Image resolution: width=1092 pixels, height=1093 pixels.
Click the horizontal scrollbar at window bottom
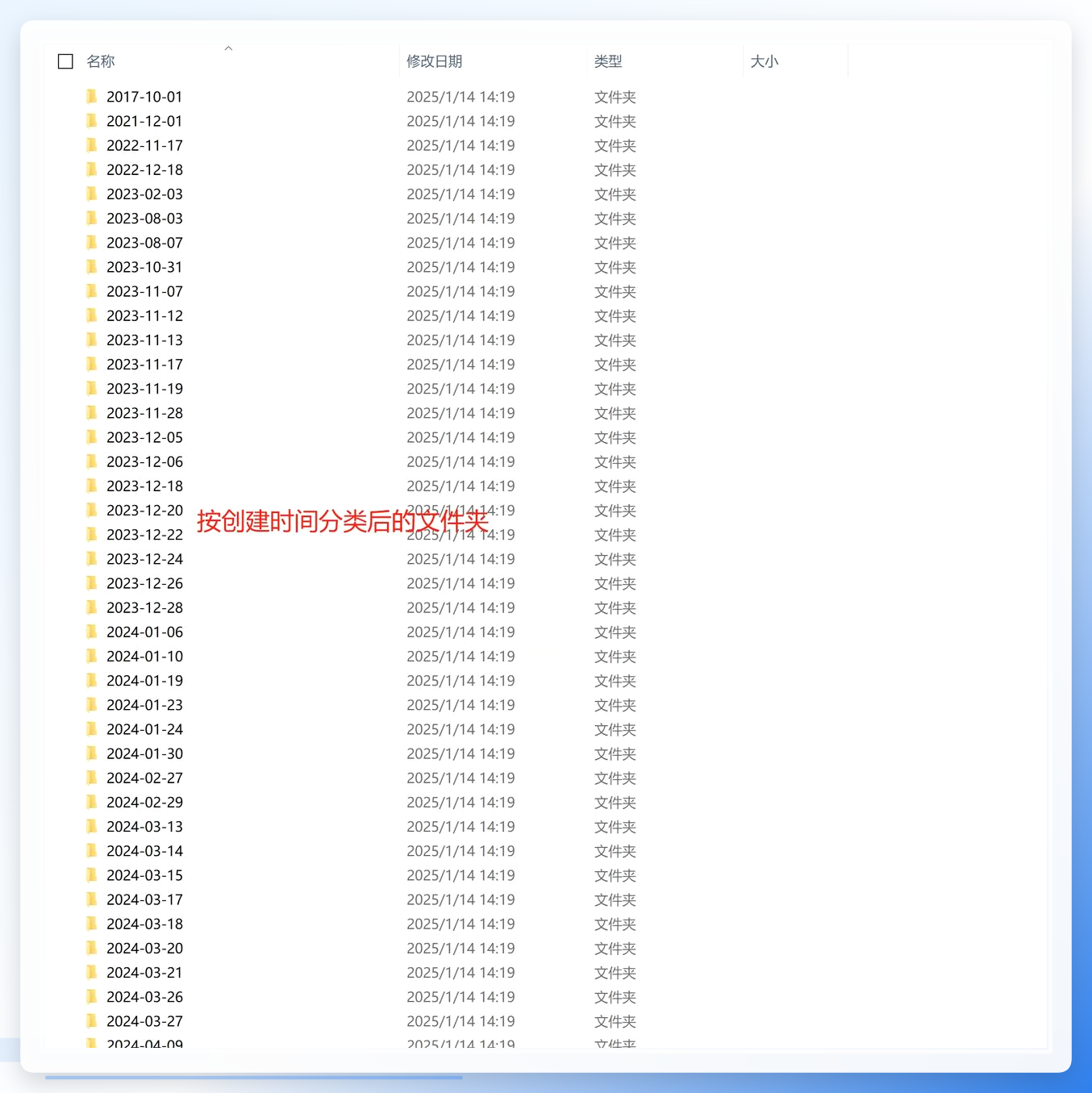coord(254,1077)
